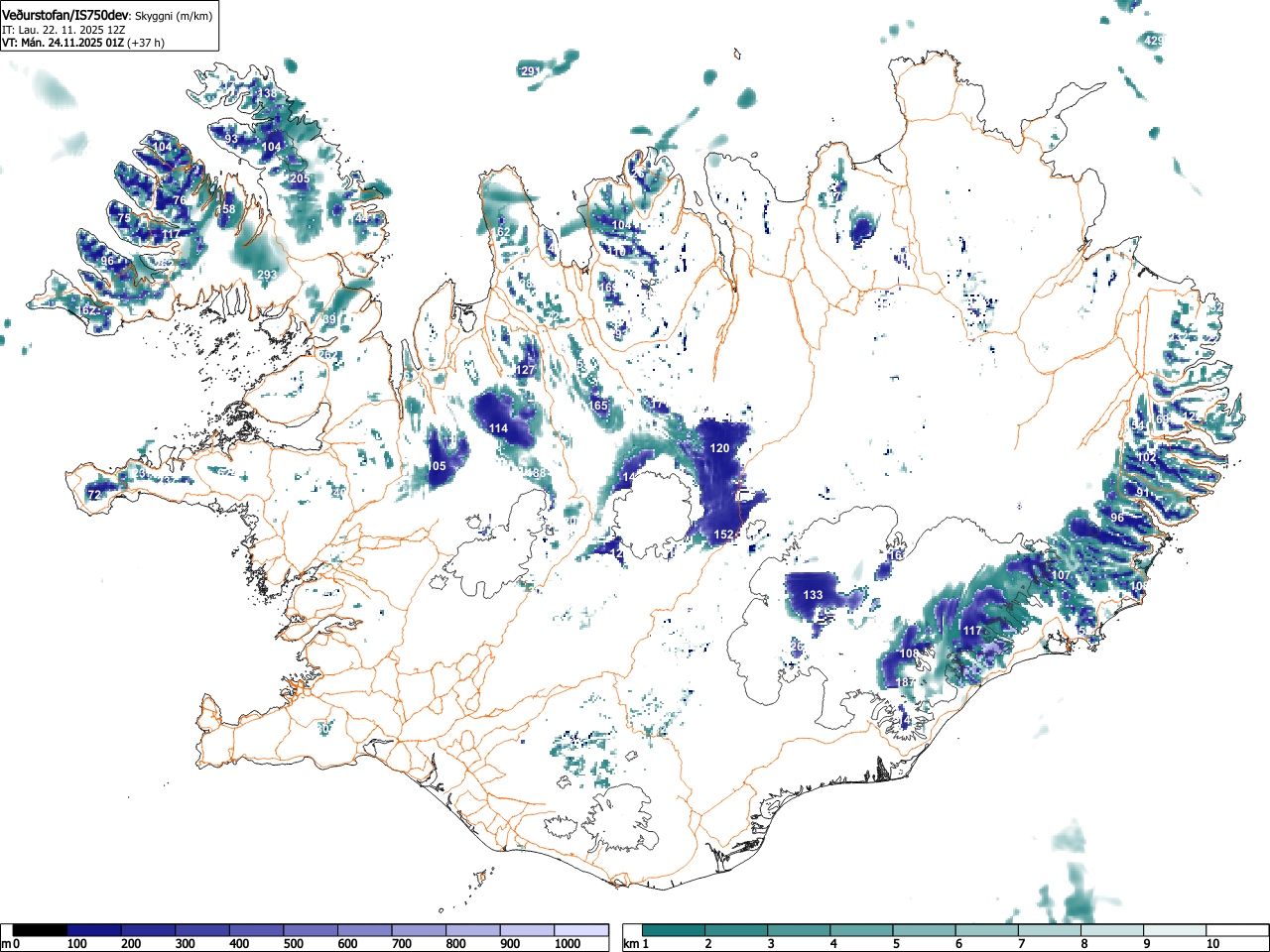Click the 900–1000 m pale lavender swatch

pos(527,930)
